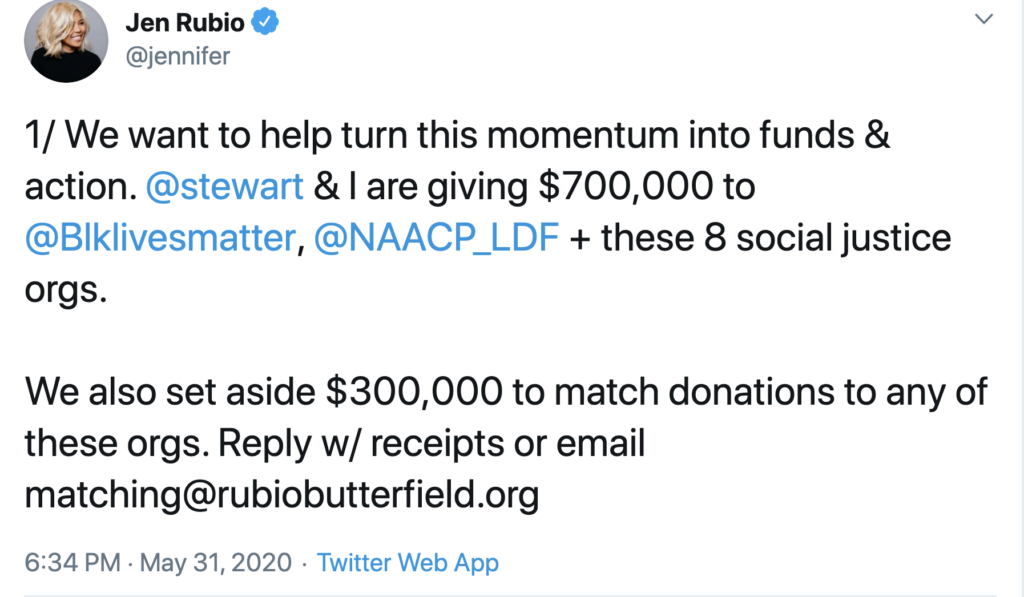The image size is (1024, 597).
Task: Click the $700,000 amount in tweet
Action: click(626, 186)
